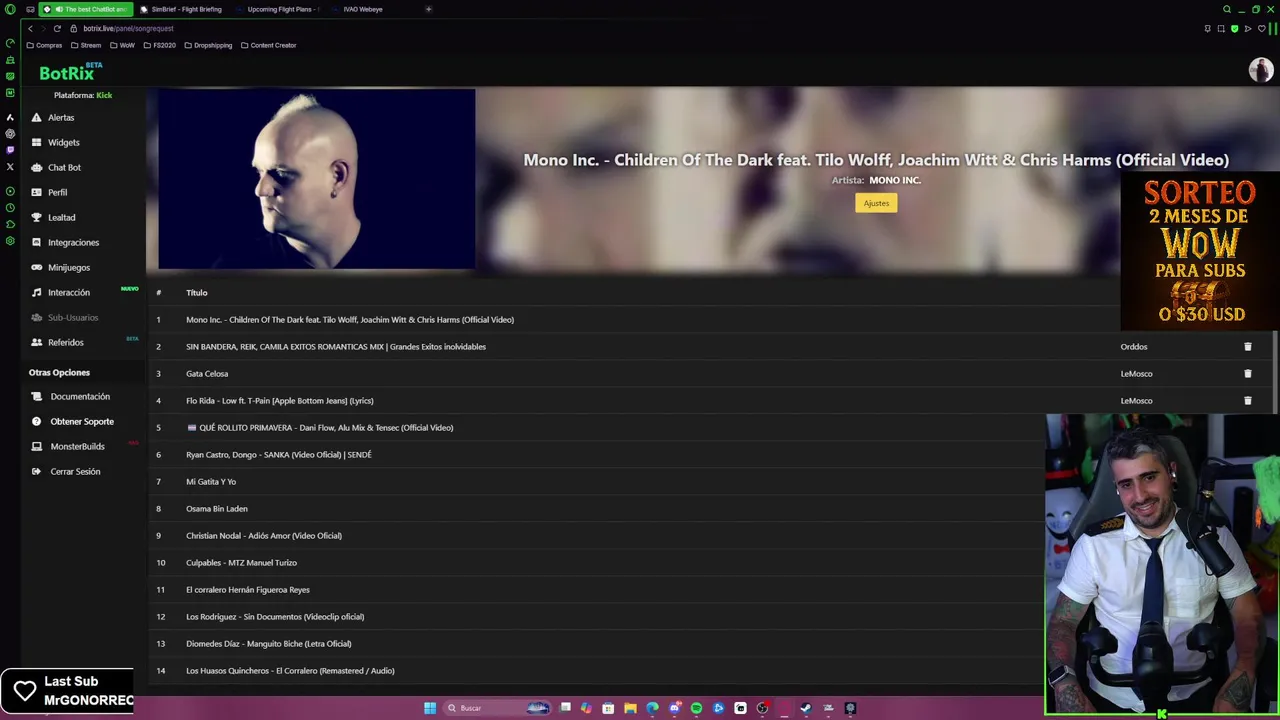Click the Título column header
Image resolution: width=1280 pixels, height=720 pixels.
197,293
